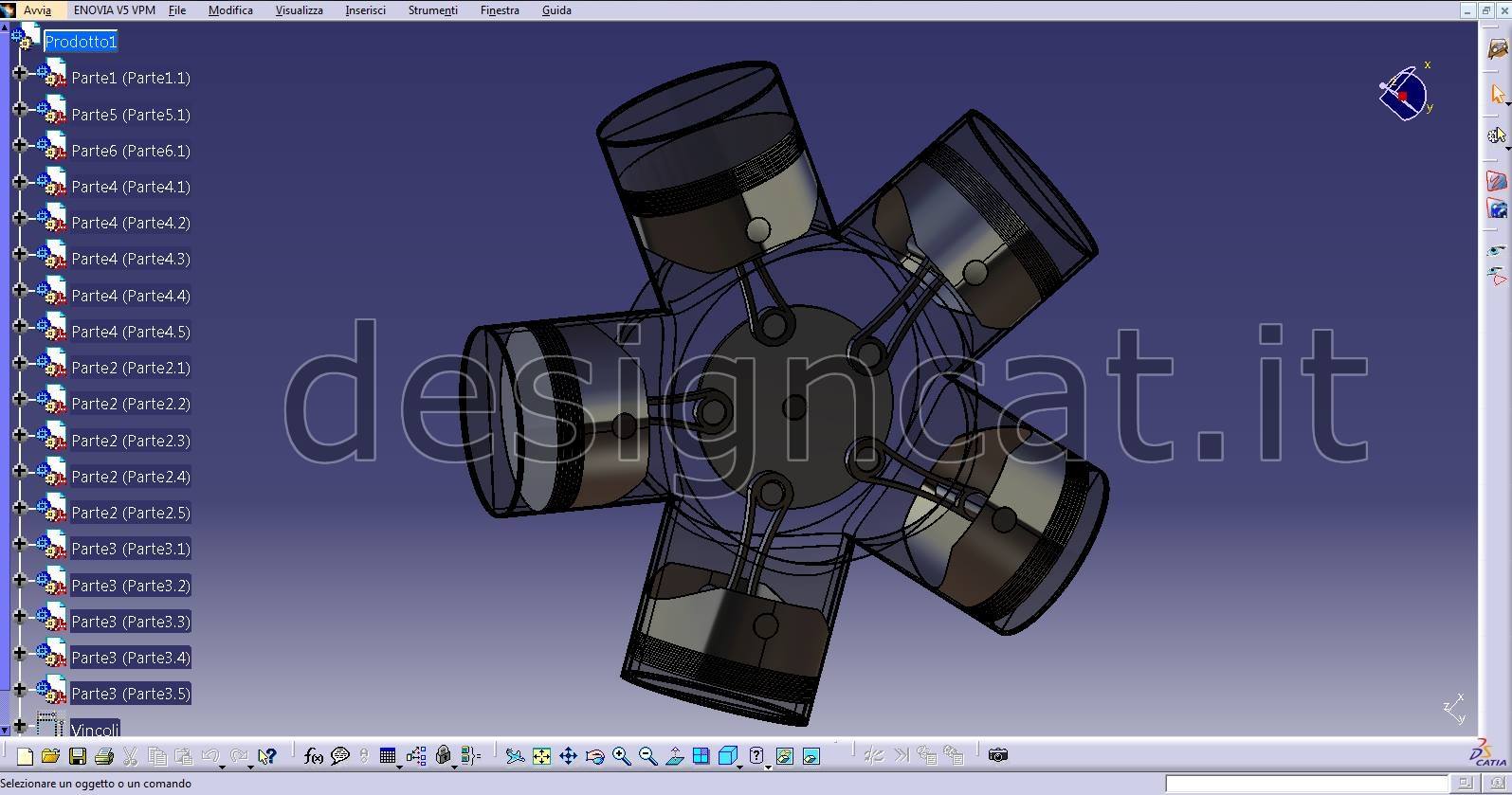The image size is (1512, 795).
Task: Click the Zoom Out magnifier icon
Action: coord(647,756)
